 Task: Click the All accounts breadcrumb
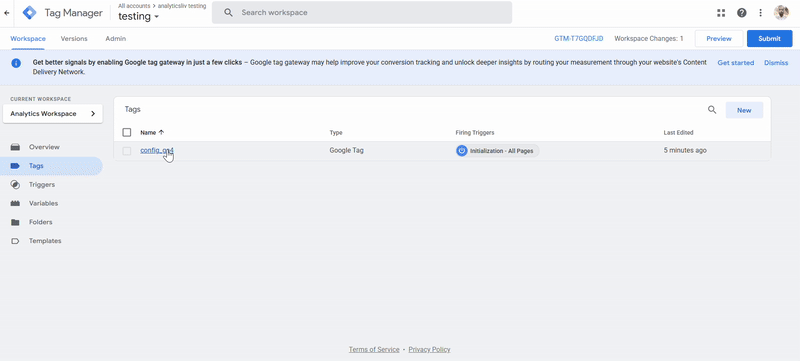(x=134, y=6)
